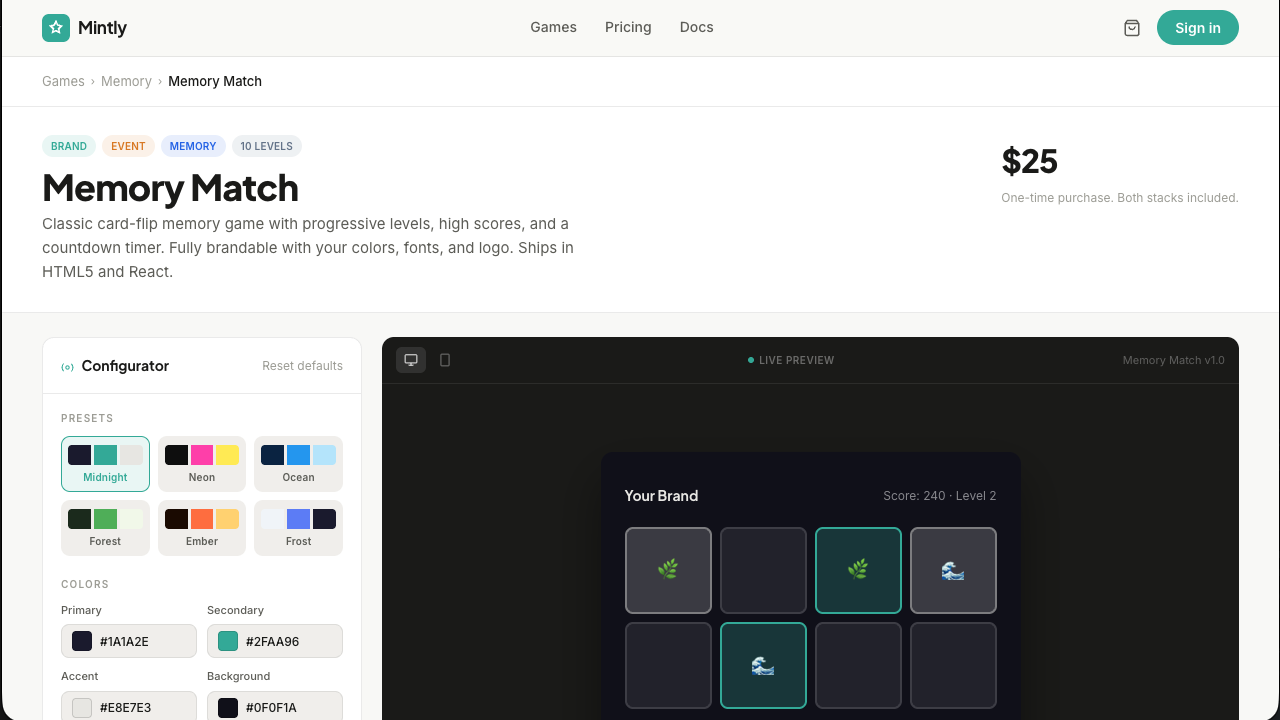Image resolution: width=1280 pixels, height=720 pixels.
Task: Switch preview to mobile view icon
Action: tap(445, 360)
